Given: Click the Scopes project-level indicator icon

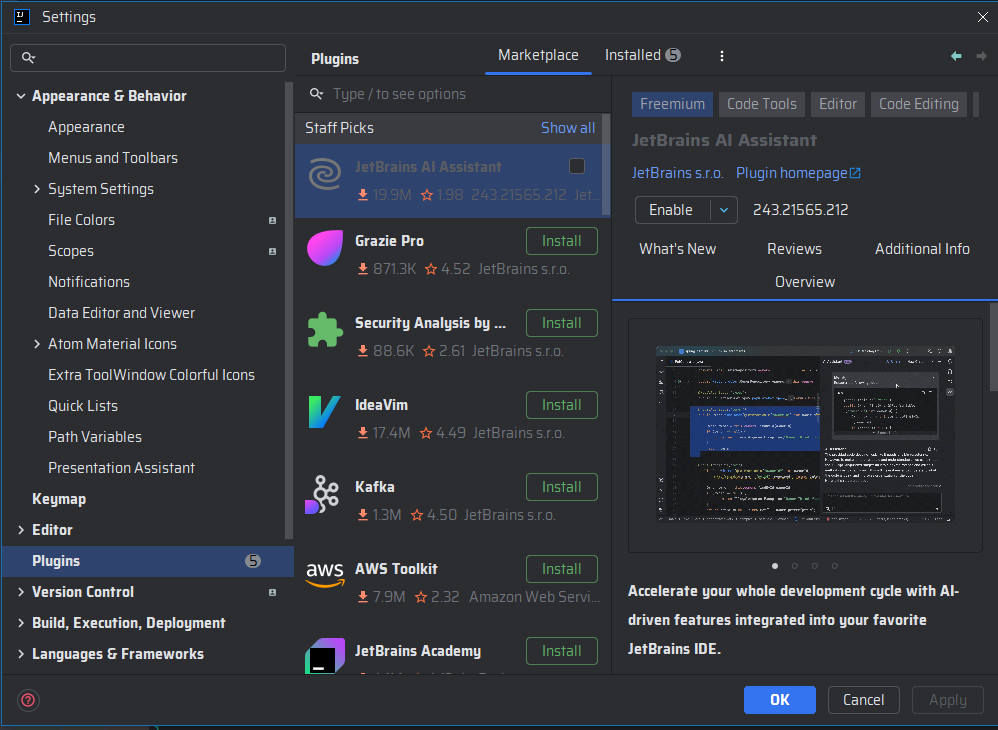Looking at the screenshot, I should 272,251.
